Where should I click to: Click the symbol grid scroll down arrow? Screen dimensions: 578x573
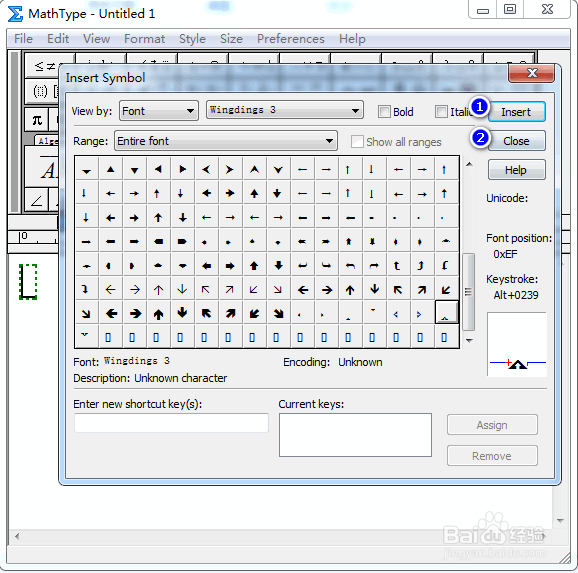469,340
